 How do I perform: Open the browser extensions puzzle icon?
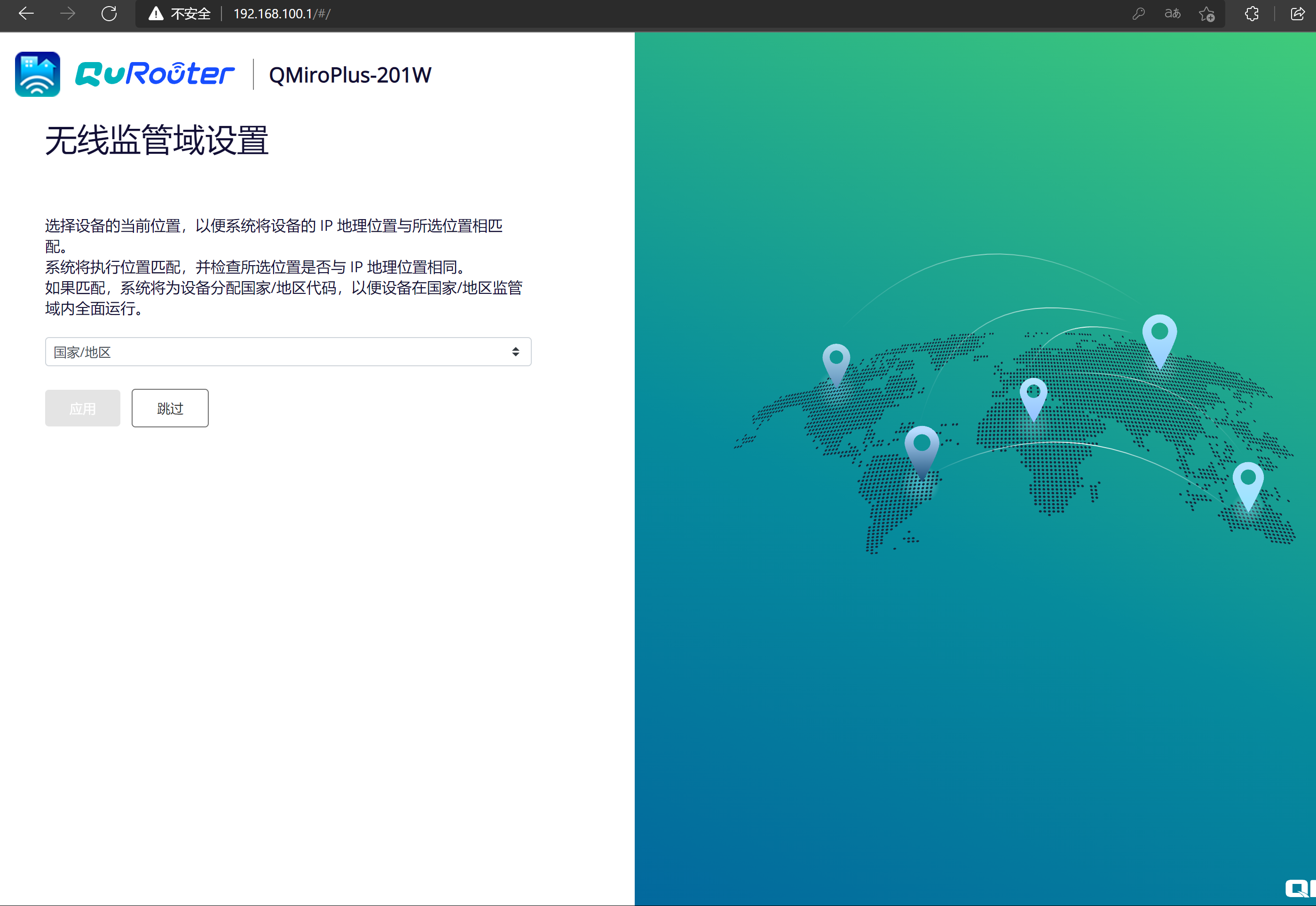point(1252,14)
